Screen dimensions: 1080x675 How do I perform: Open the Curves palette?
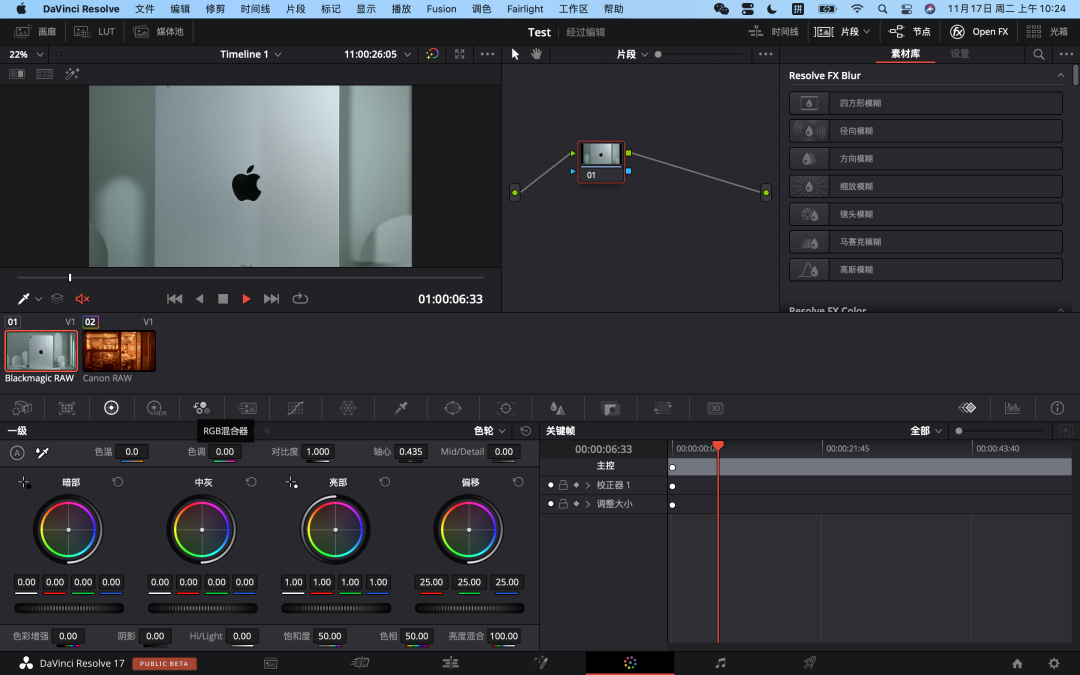point(295,408)
